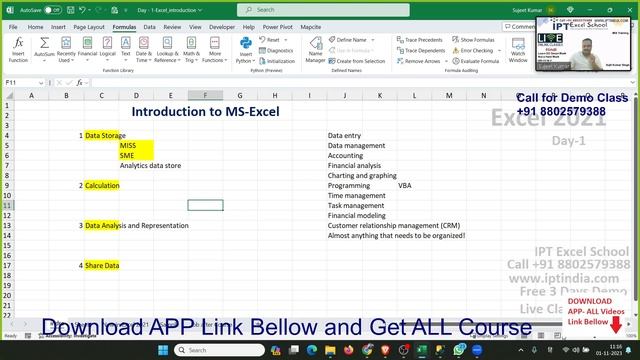Open WhatsApp from the taskbar
The image size is (640, 360).
point(459,350)
